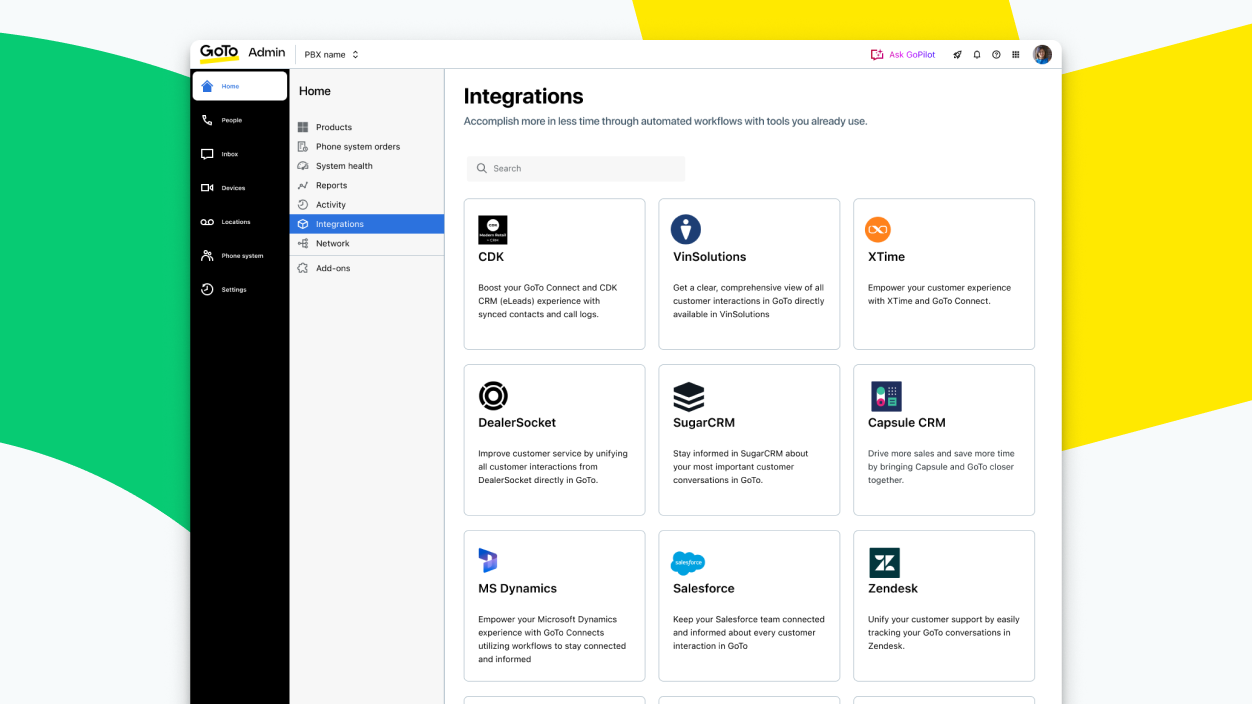Open the app grid waffle icon

pyautogui.click(x=1016, y=54)
